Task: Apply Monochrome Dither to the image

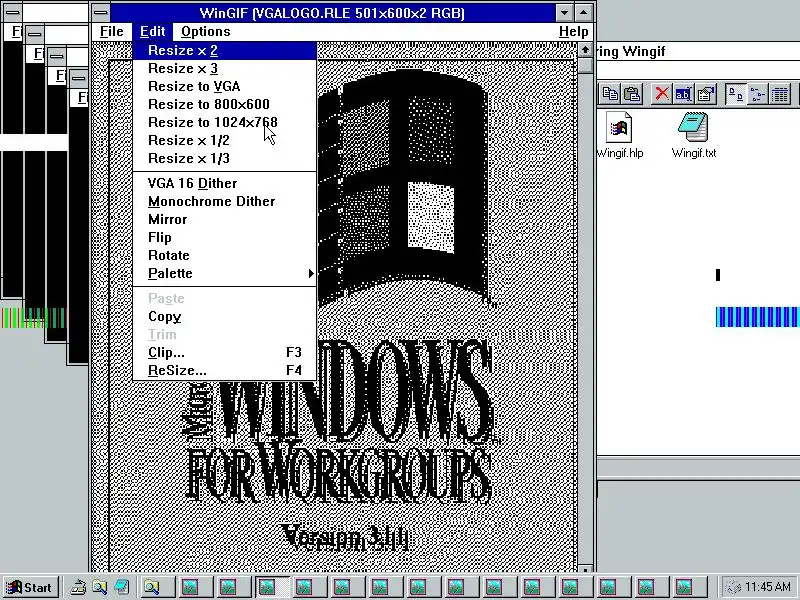Action: point(224,202)
